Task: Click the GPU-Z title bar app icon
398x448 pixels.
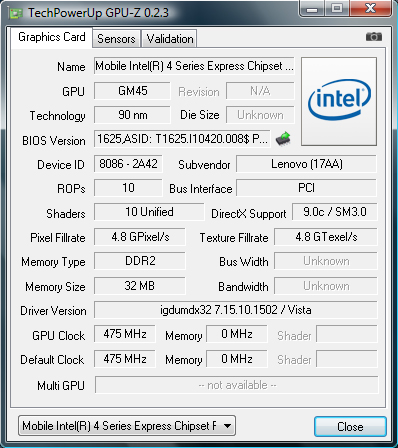Action: (16, 13)
